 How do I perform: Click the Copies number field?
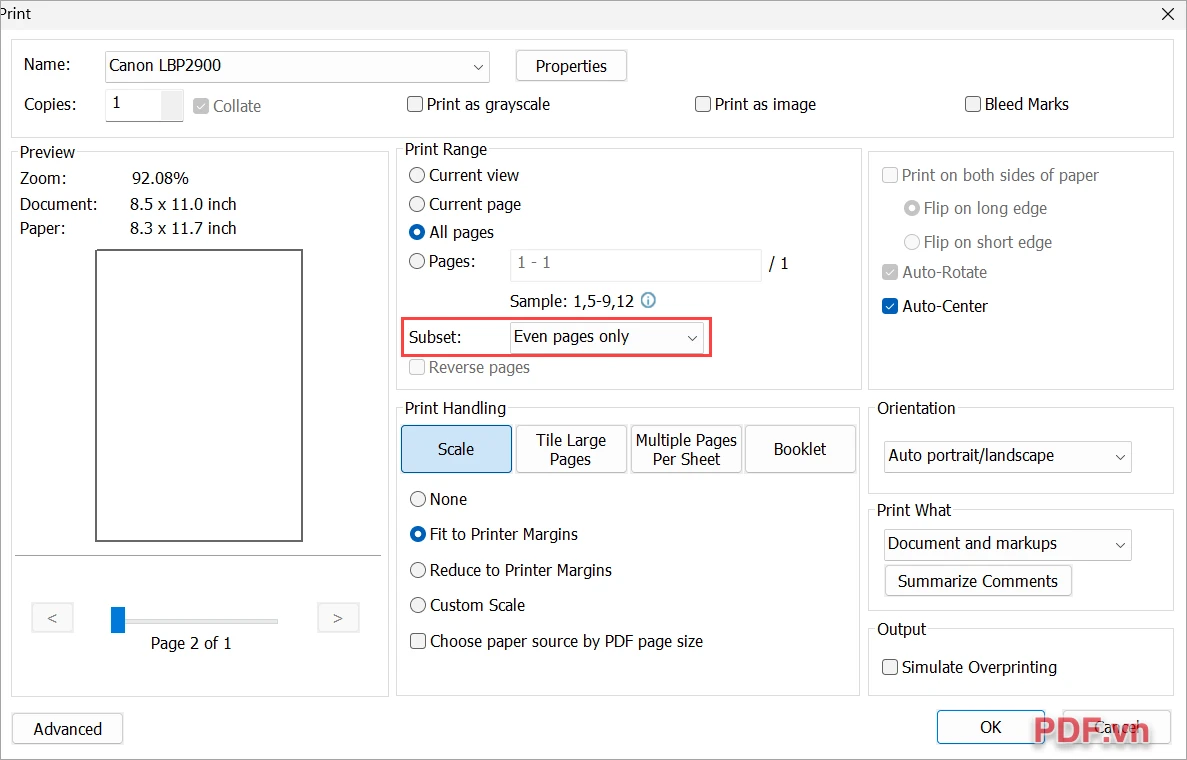[x=133, y=104]
